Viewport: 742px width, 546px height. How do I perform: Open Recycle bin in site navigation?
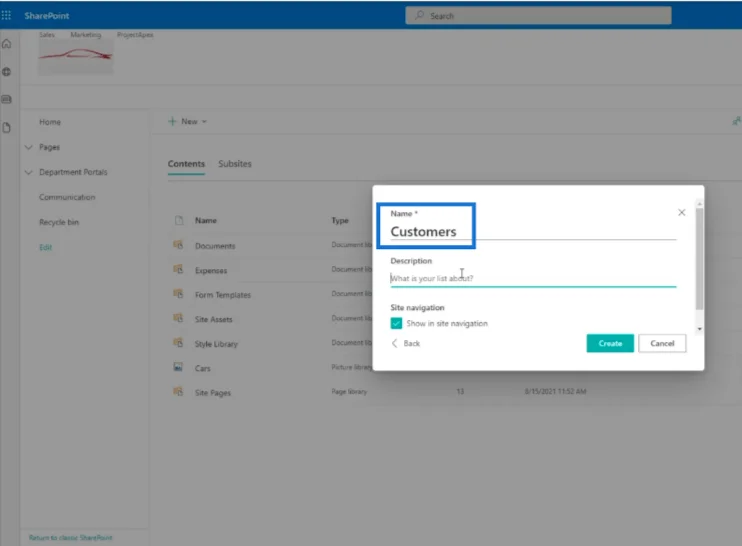(59, 222)
